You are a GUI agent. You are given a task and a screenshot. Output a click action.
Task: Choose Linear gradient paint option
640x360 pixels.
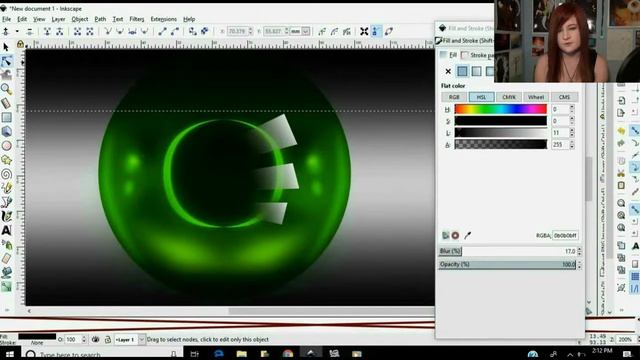click(476, 71)
